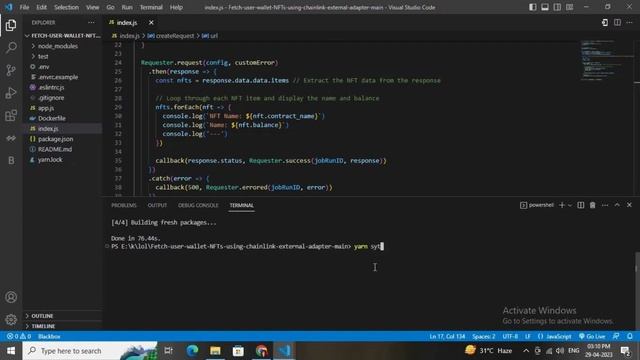Split the terminal

(580, 205)
